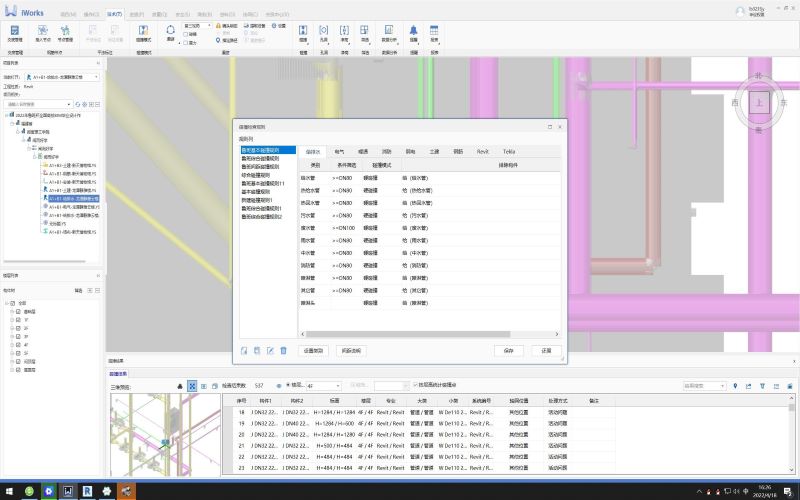The image size is (800, 500).
Task: Click the user avatar icon at top right
Action: coord(740,12)
